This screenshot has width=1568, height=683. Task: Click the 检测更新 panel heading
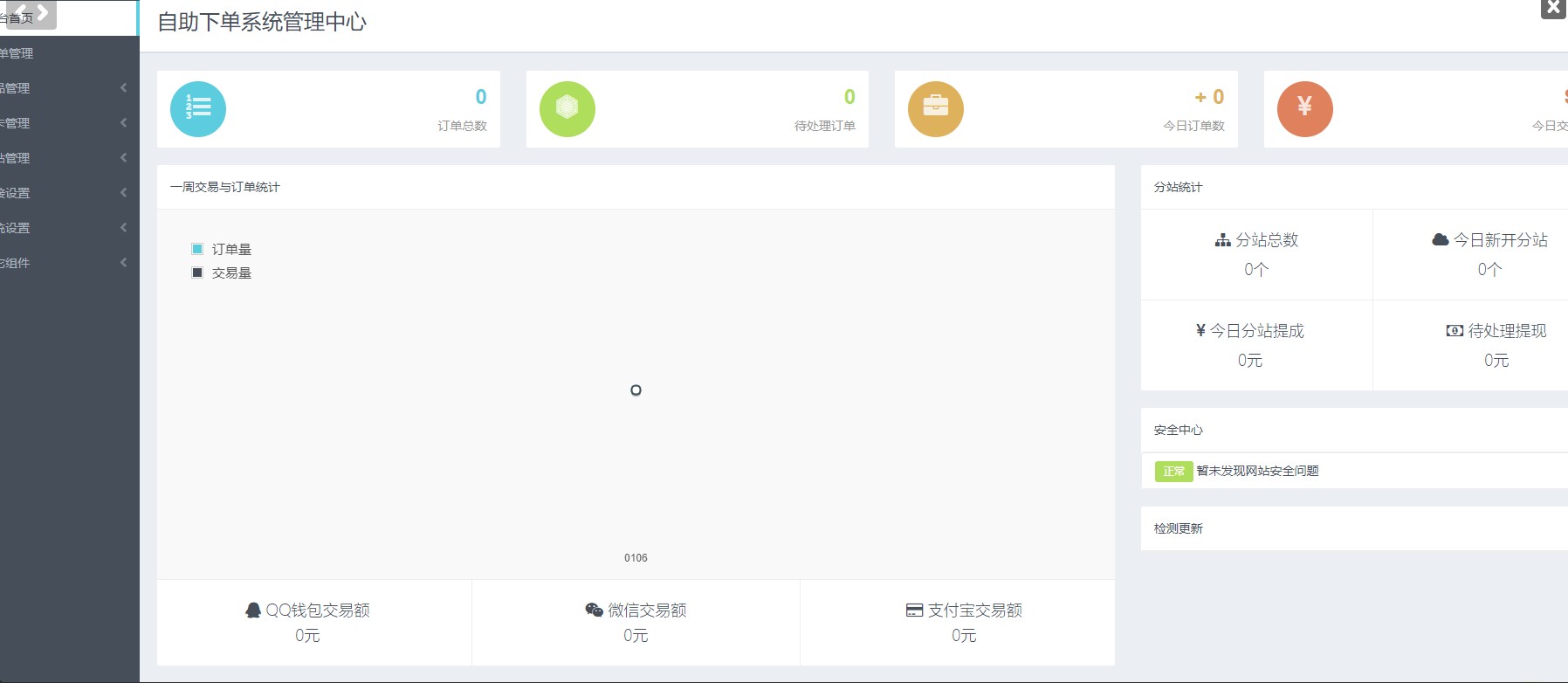pos(1178,528)
